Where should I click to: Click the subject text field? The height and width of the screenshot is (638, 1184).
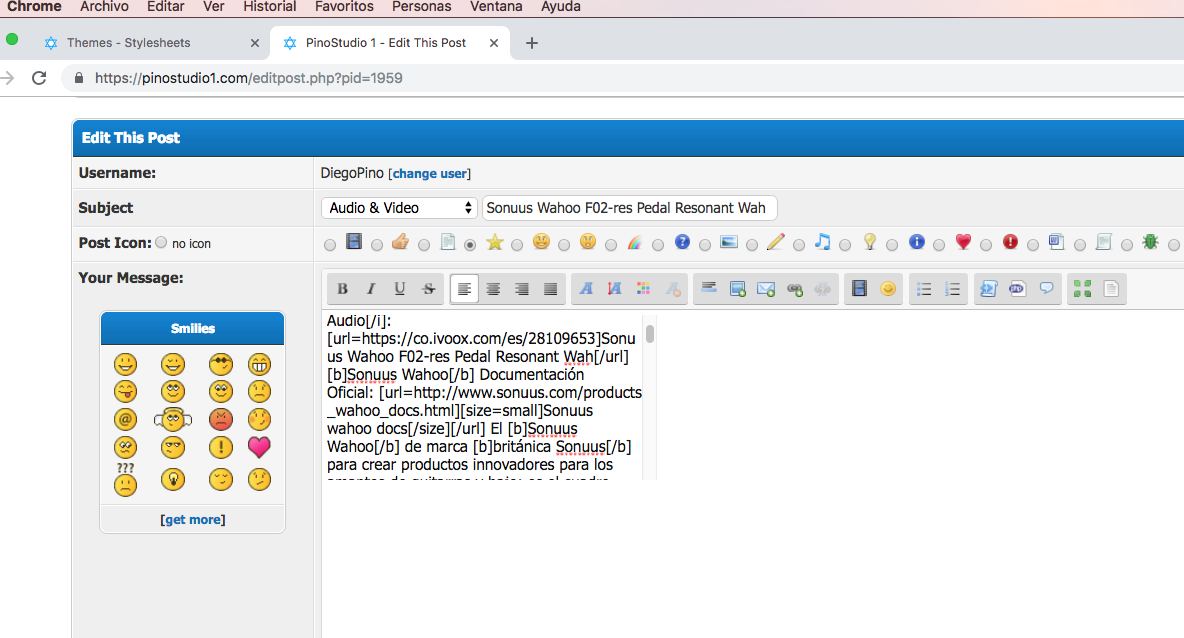(630, 208)
